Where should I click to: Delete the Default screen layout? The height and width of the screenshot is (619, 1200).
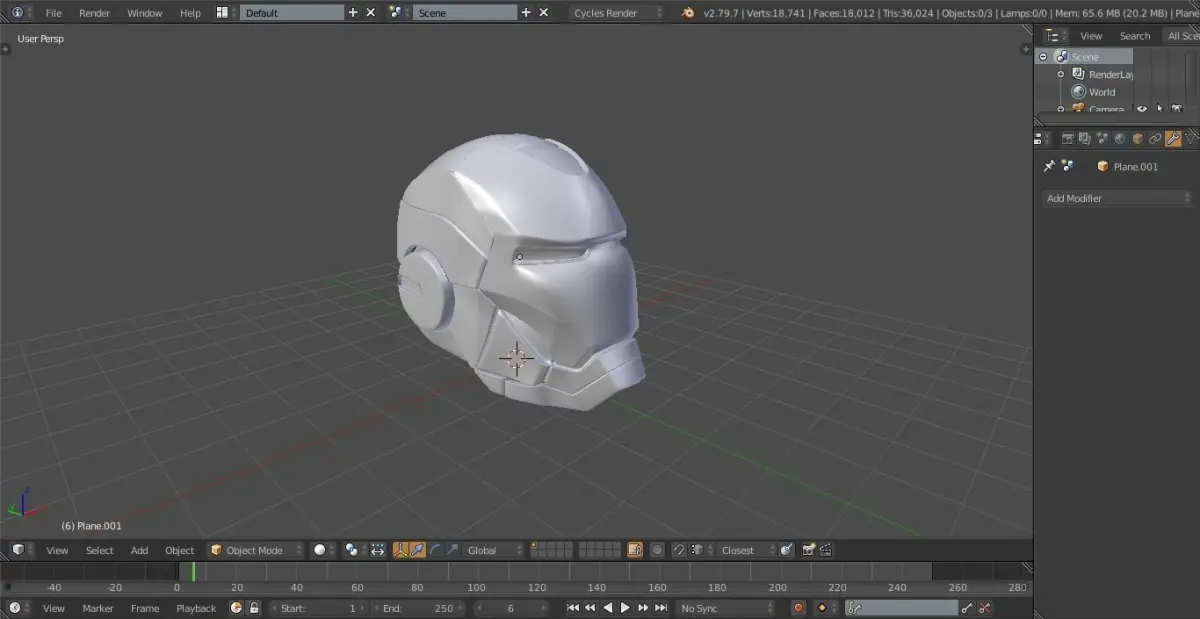point(371,13)
